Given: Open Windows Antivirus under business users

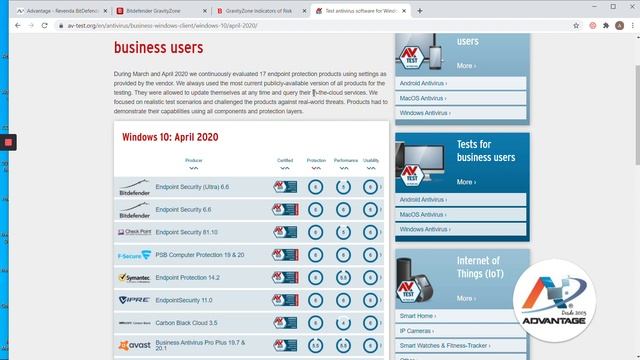Looking at the screenshot, I should tap(460, 229).
